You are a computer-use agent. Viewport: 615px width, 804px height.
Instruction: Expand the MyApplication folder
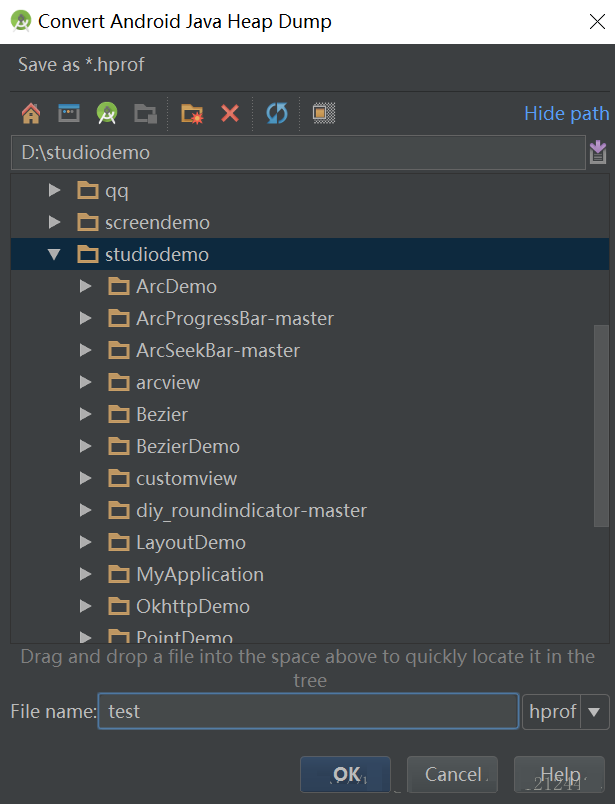point(85,574)
